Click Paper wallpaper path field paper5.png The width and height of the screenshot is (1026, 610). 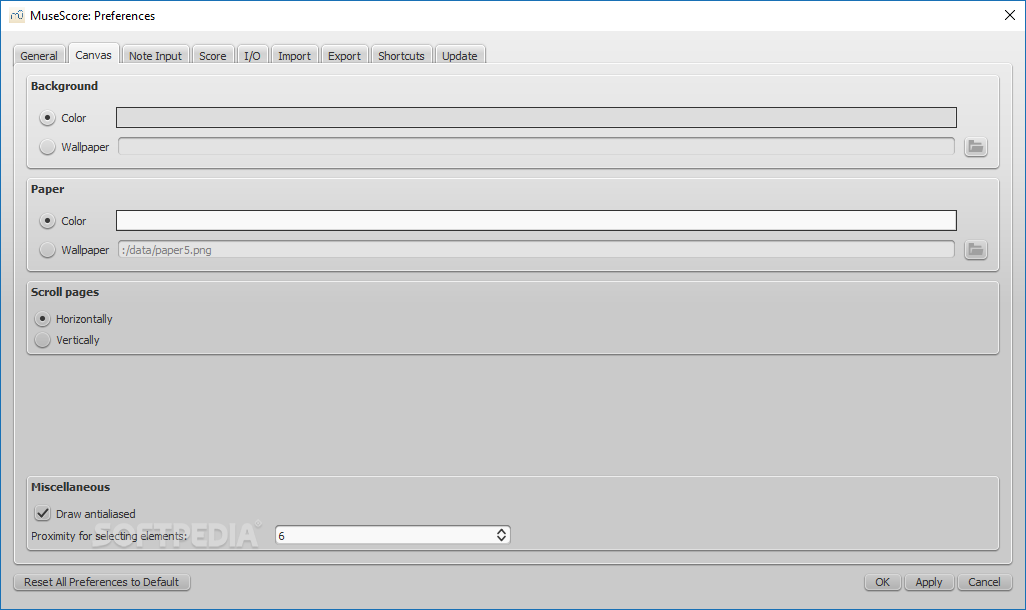[x=536, y=249]
